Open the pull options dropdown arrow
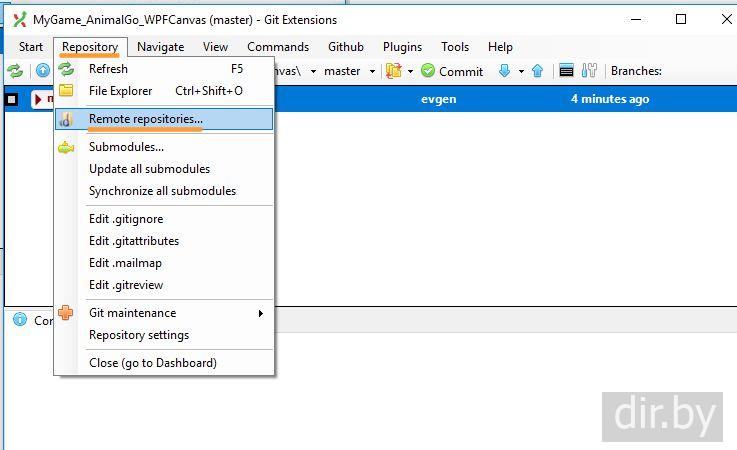The height and width of the screenshot is (450, 737). click(521, 71)
